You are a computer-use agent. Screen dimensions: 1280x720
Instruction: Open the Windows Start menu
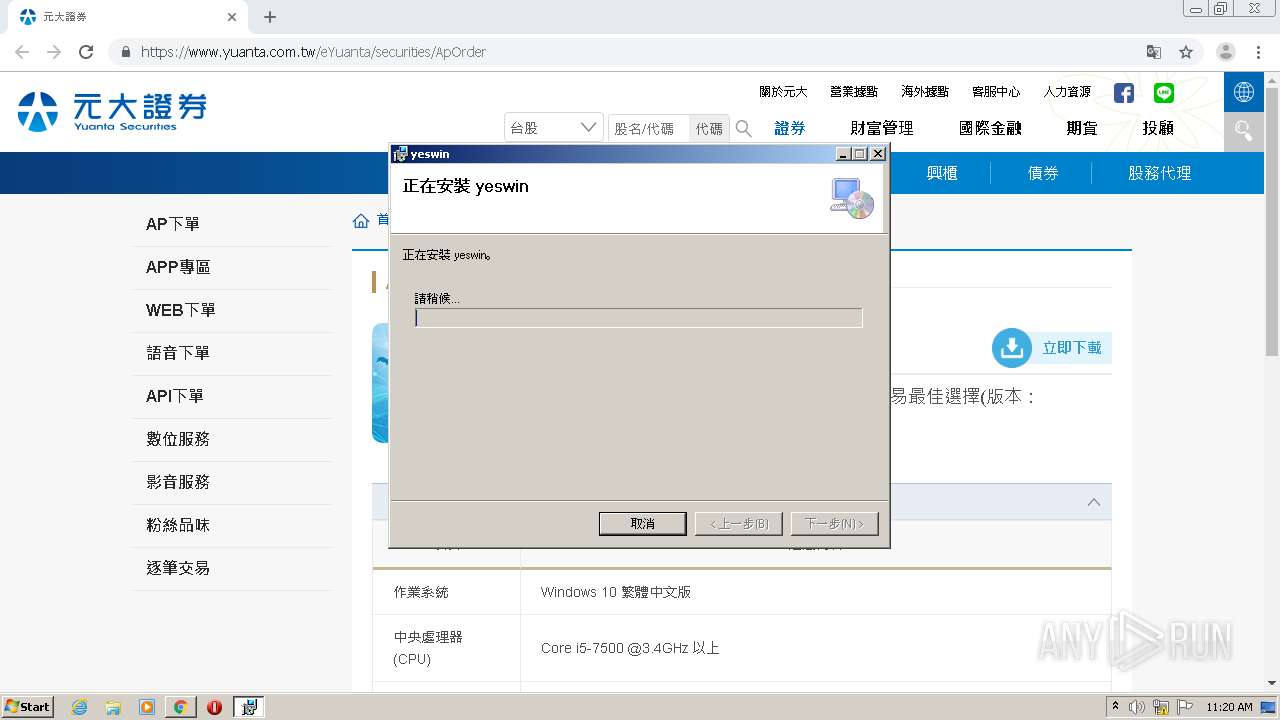tap(28, 707)
